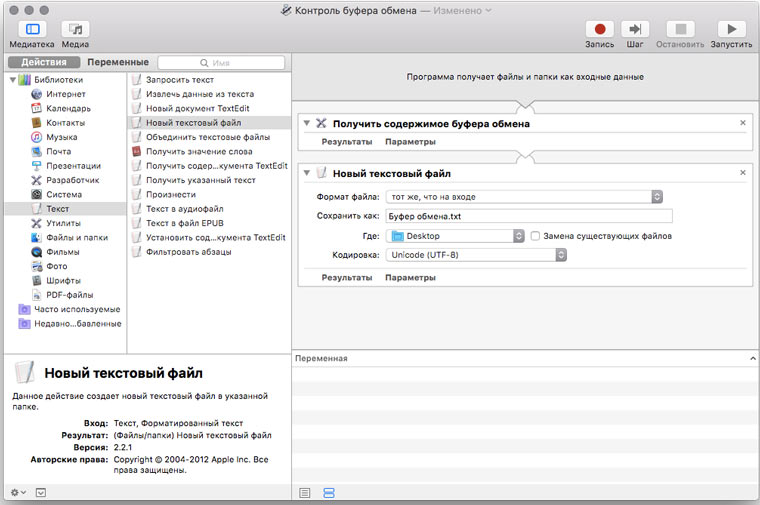Select the Извлечь данные из текста action

click(x=200, y=94)
